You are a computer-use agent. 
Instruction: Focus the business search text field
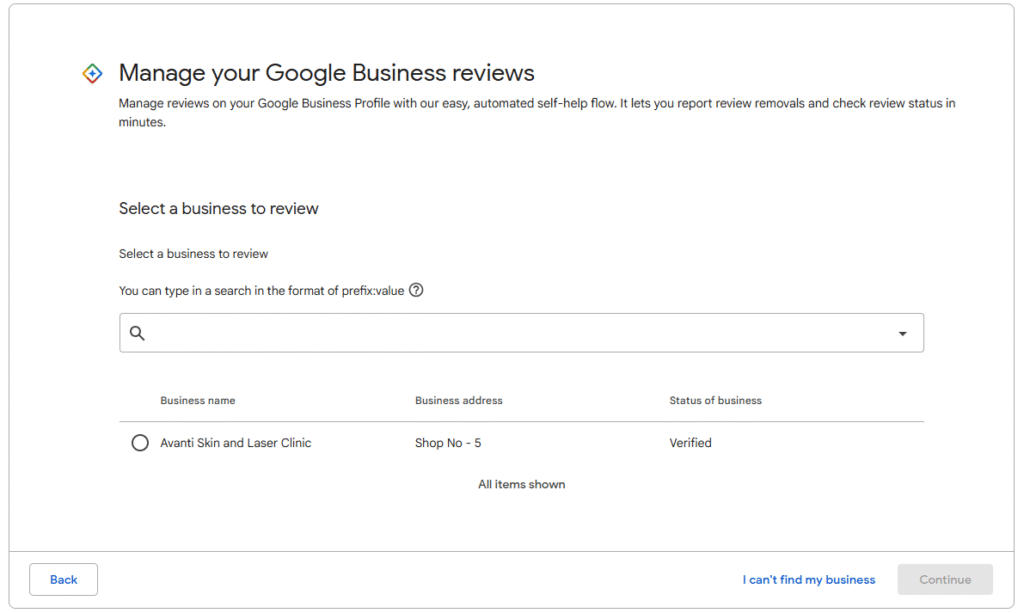click(520, 333)
